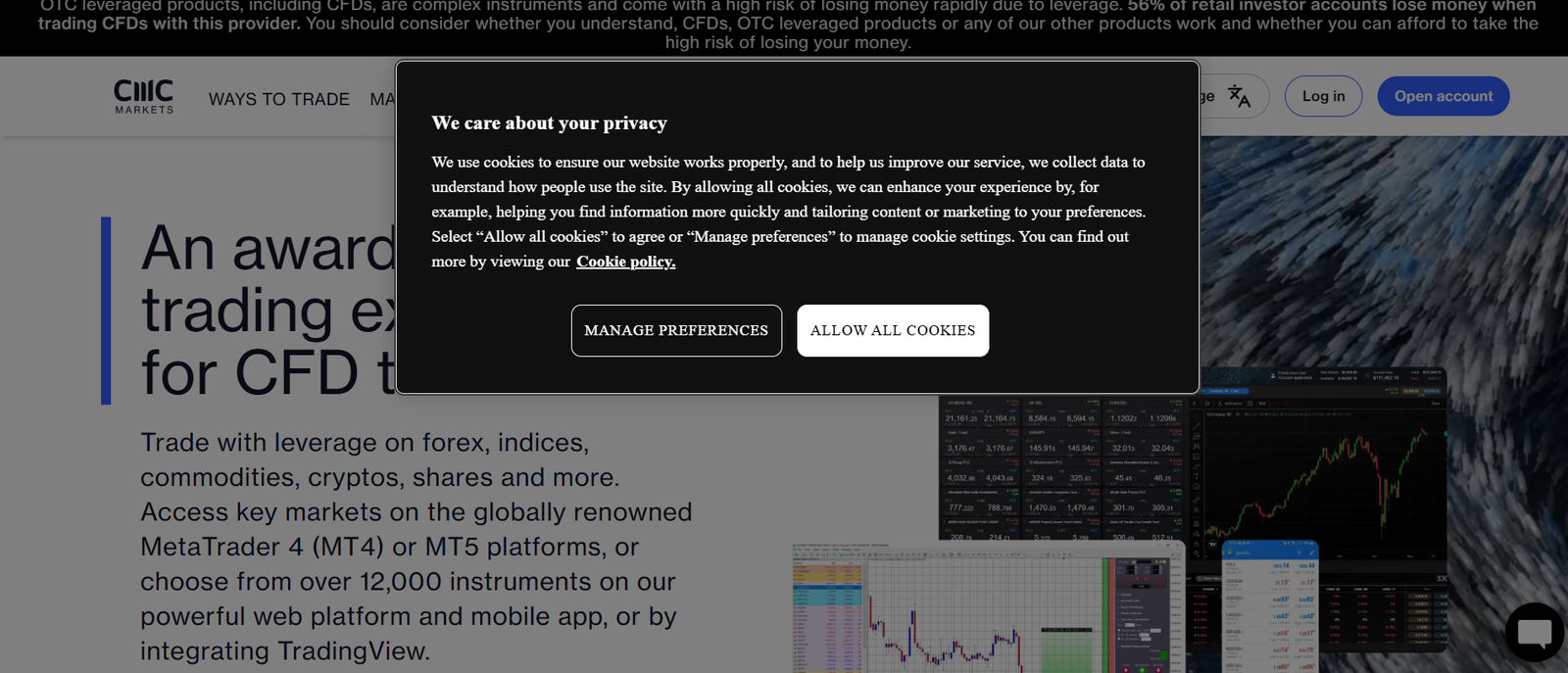This screenshot has width=1568, height=673.
Task: Open the Cookie policy link
Action: pos(625,262)
